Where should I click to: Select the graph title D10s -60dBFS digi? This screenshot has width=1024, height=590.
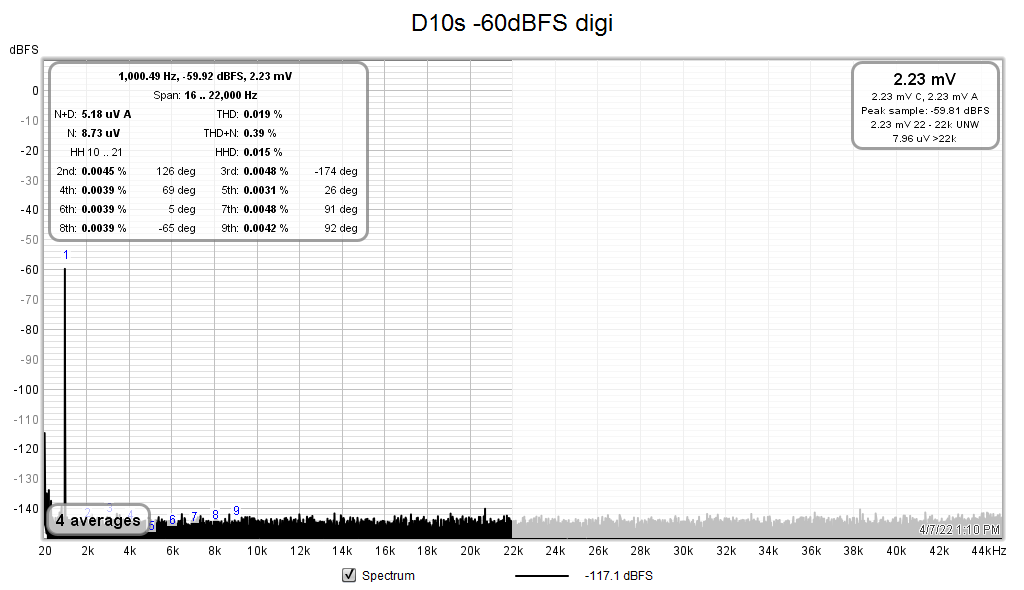pos(512,23)
